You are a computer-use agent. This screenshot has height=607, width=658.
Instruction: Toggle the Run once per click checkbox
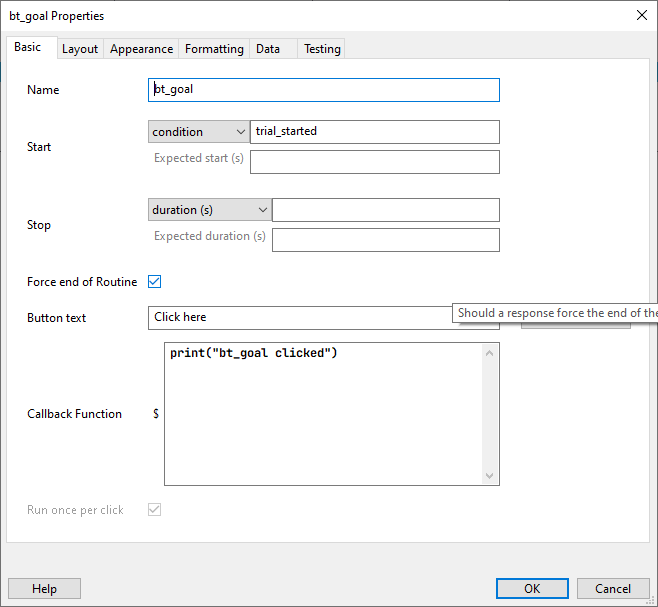click(x=154, y=510)
